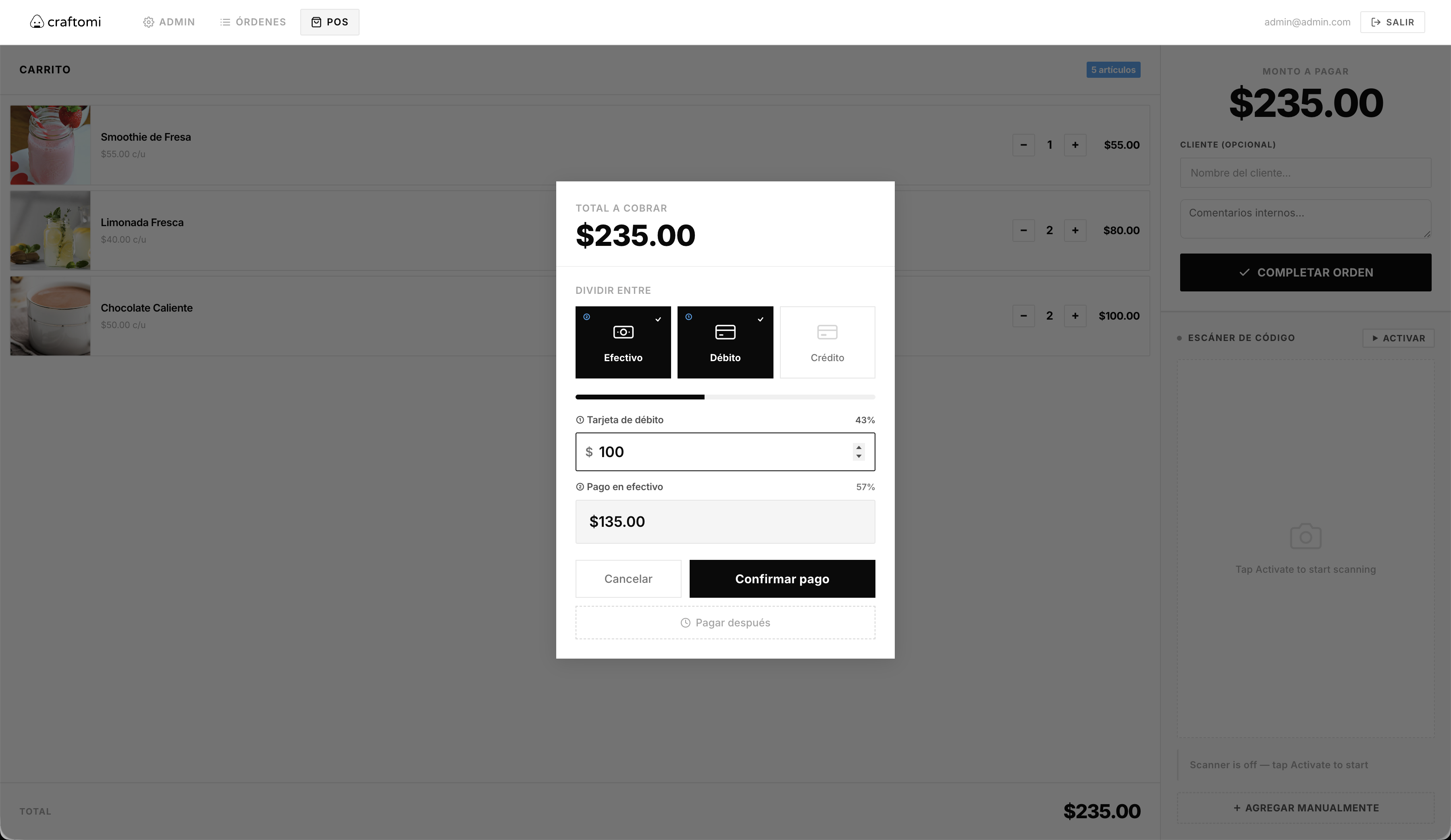Viewport: 1451px width, 840px height.
Task: Click the SALIR exit icon
Action: click(1376, 22)
